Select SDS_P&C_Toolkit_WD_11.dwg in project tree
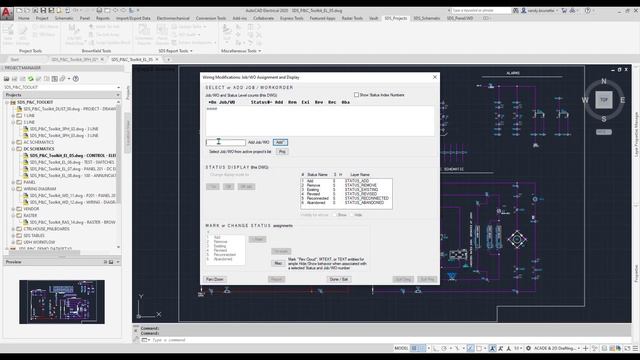 72,196
